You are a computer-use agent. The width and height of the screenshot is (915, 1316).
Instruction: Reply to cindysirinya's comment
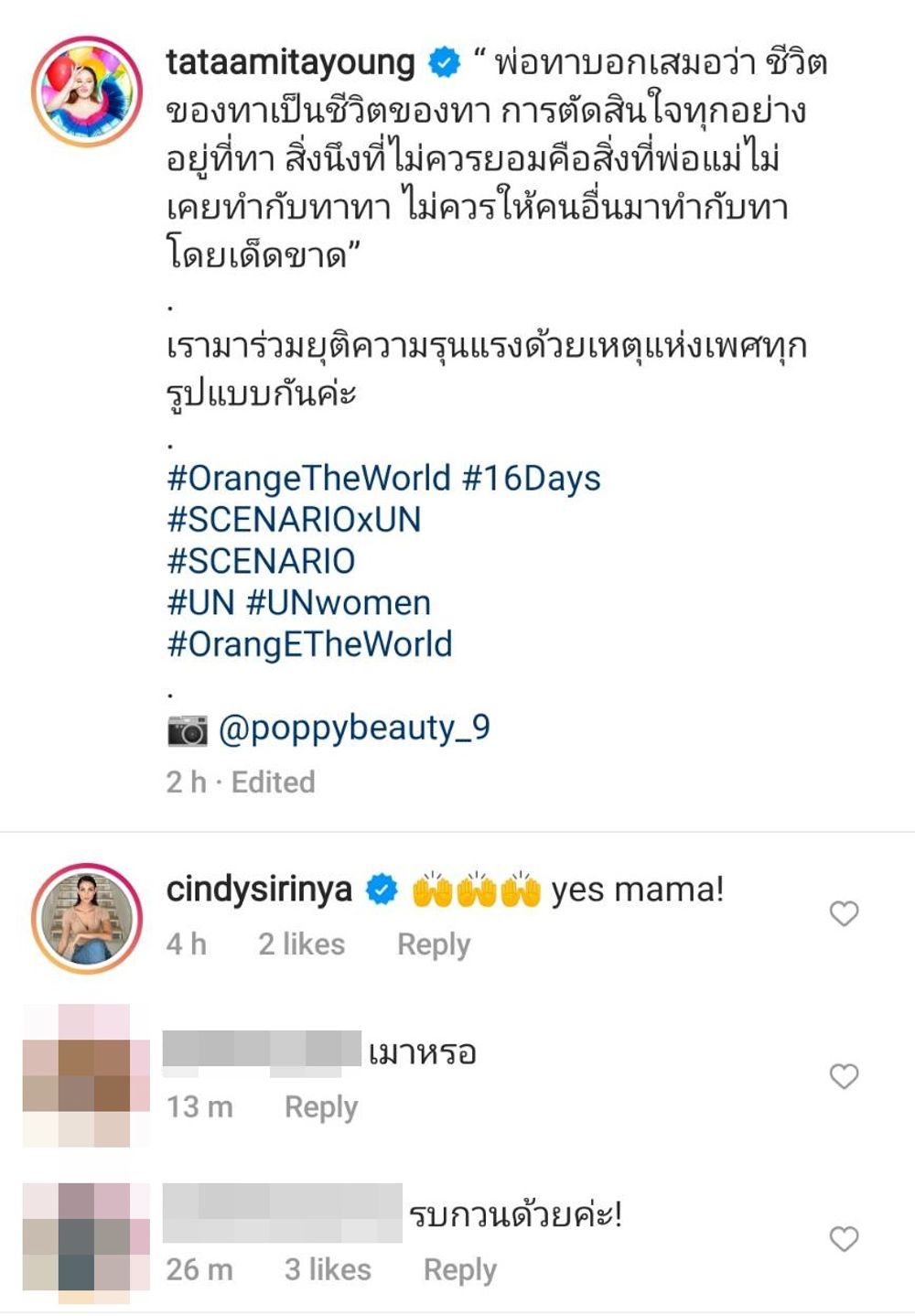pos(434,944)
